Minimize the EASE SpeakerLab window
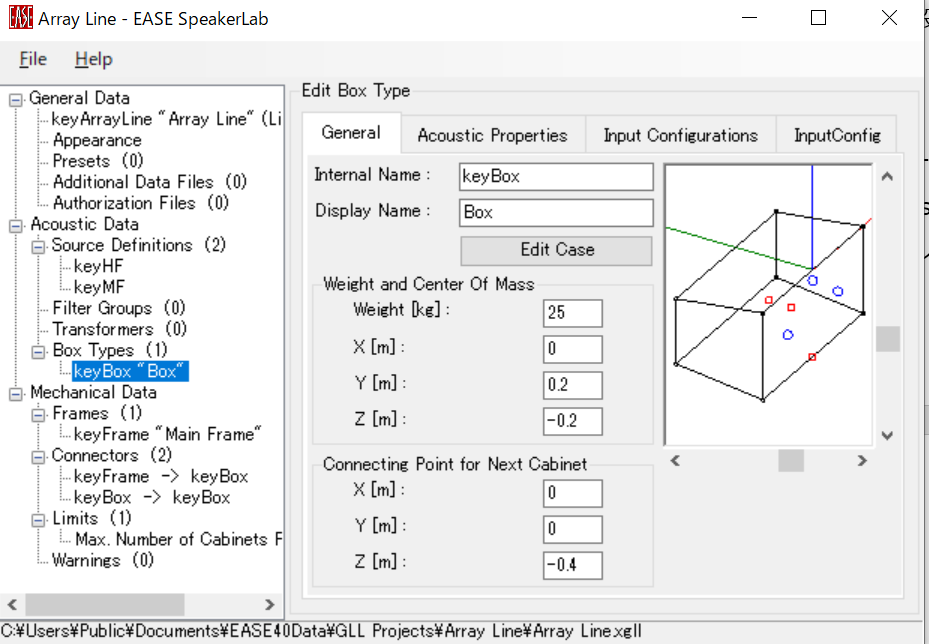929x644 pixels. point(749,18)
